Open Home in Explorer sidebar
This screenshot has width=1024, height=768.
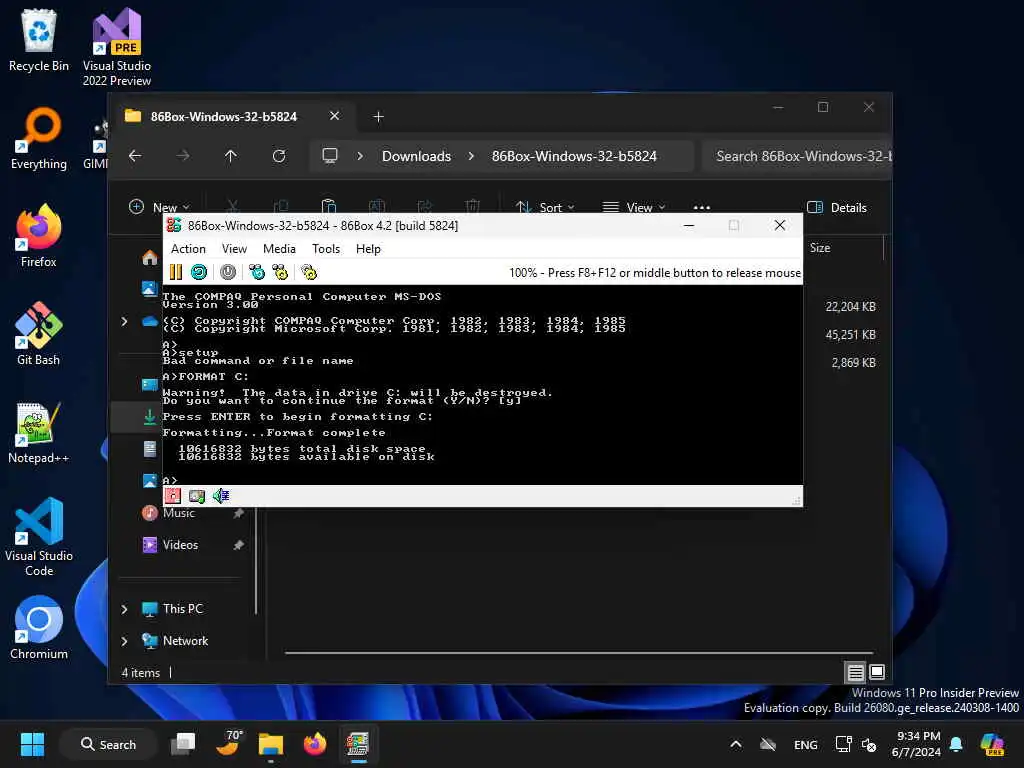coord(150,257)
